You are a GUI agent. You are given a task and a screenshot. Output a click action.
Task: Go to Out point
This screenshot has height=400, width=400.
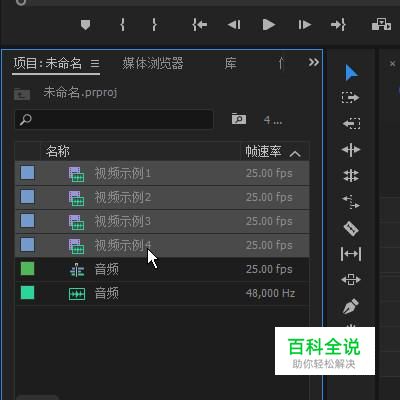[338, 25]
